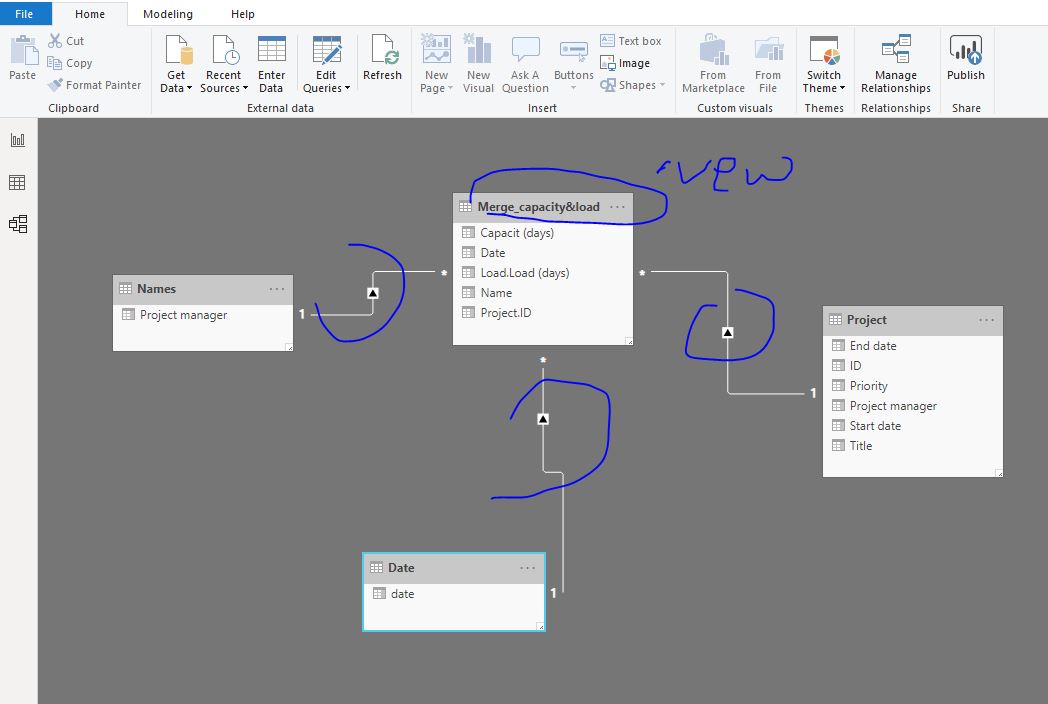This screenshot has height=704, width=1048.
Task: Switch to Report view in sidebar
Action: 18,140
